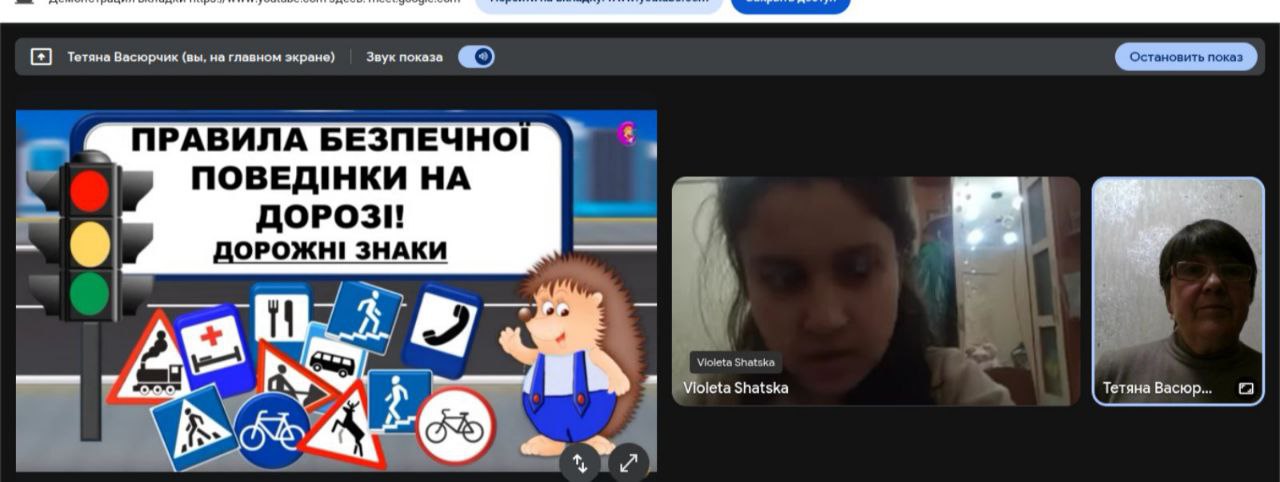Click the presenter name Тетяна Васюрчик in bar
Image resolution: width=1280 pixels, height=482 pixels.
[x=200, y=57]
